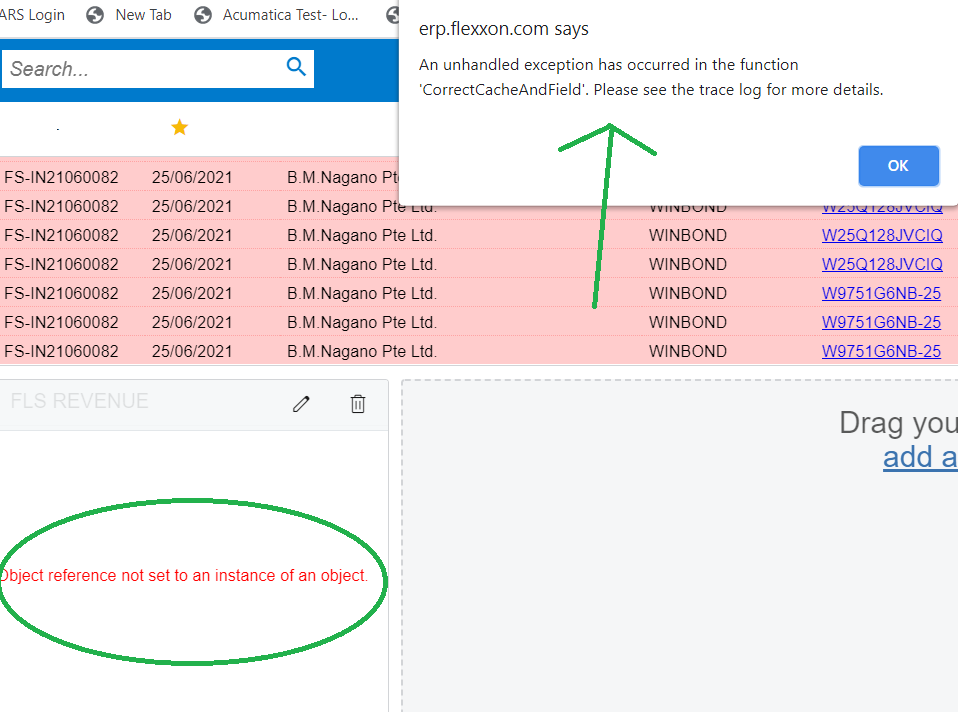The image size is (958, 712).
Task: Delete the FLS REVENUE widget with trash icon
Action: pos(358,404)
